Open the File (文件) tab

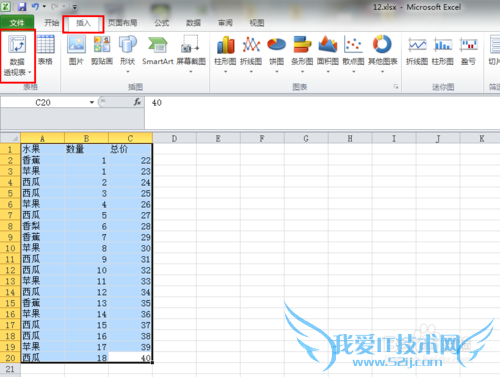17,23
